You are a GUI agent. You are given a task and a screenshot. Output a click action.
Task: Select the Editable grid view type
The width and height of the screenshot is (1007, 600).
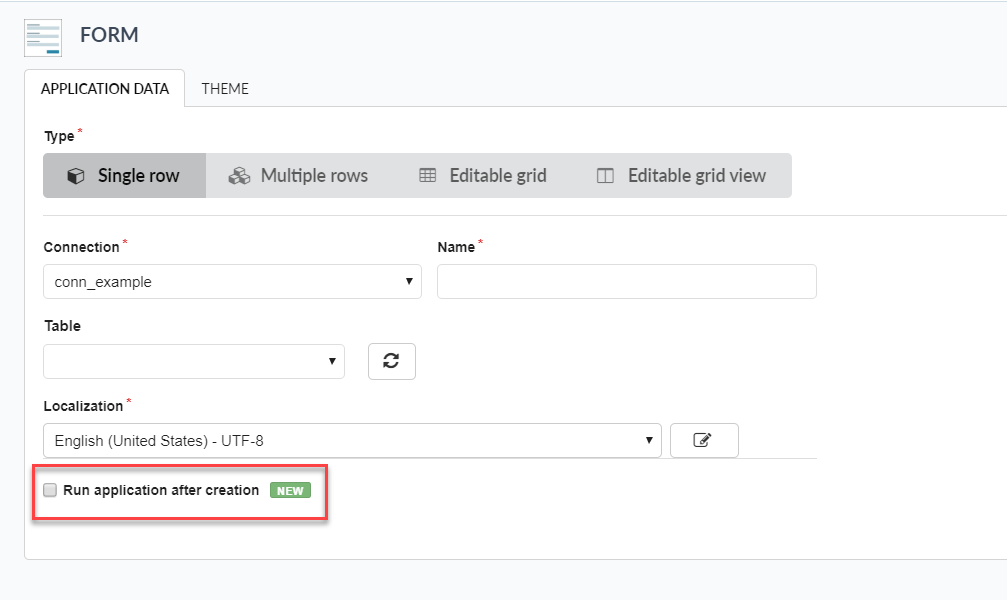pyautogui.click(x=682, y=175)
